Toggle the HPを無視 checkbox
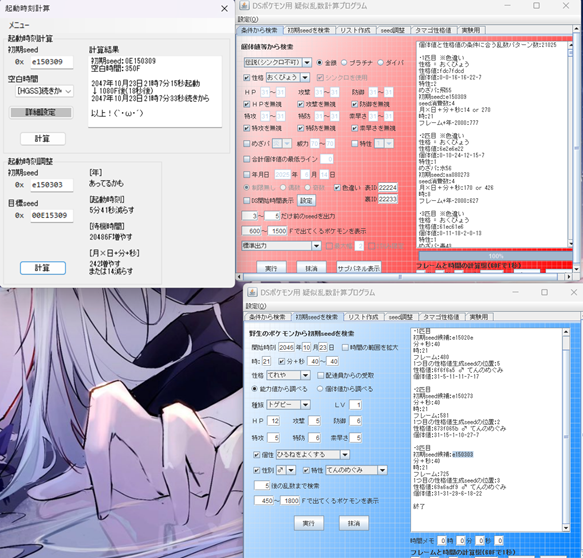583x558 pixels. pyautogui.click(x=246, y=104)
